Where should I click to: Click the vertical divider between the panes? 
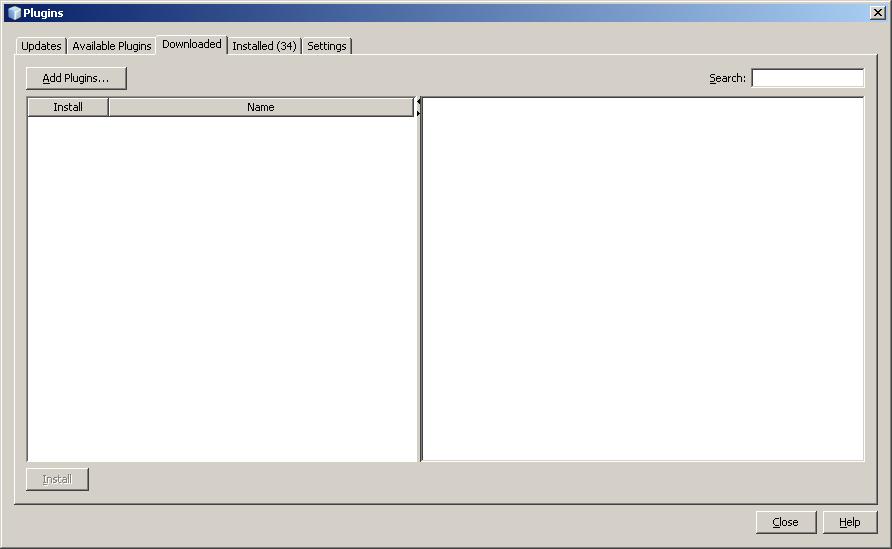pyautogui.click(x=419, y=290)
